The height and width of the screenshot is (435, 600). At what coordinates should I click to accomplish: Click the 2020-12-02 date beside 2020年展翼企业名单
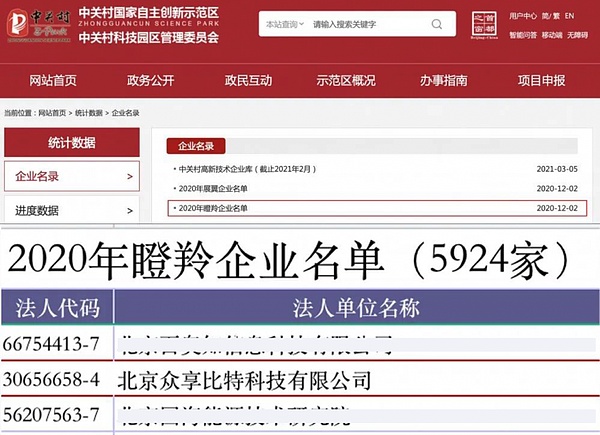(x=557, y=188)
